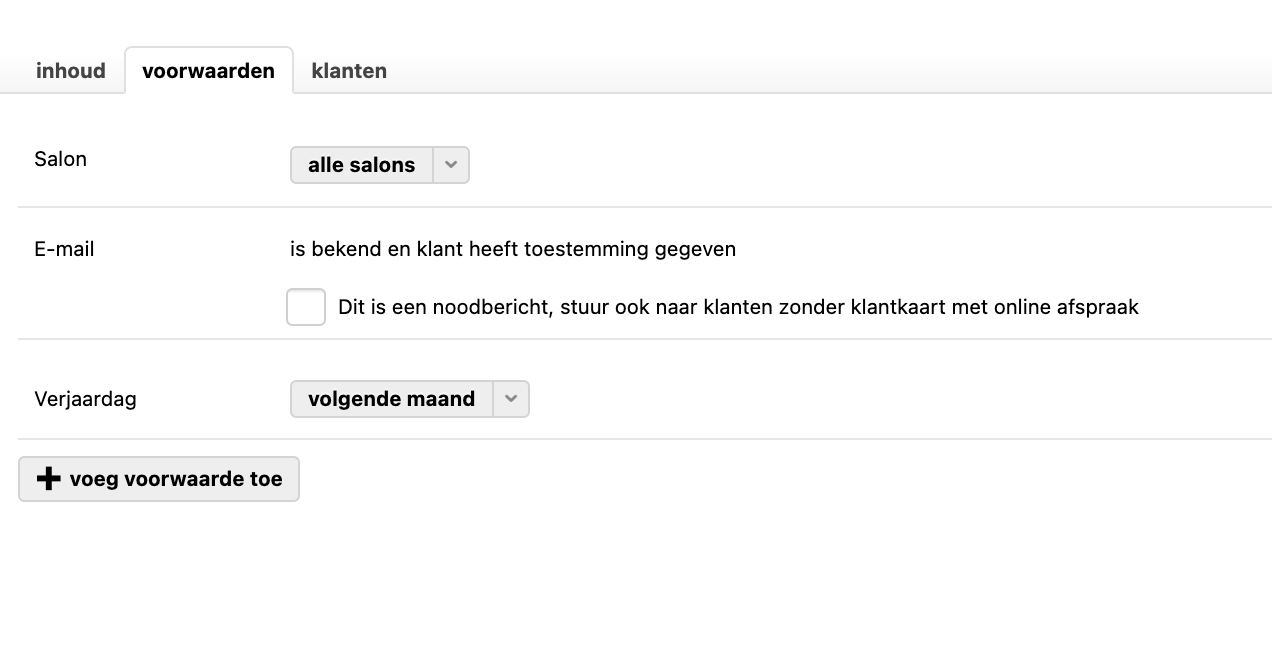The height and width of the screenshot is (654, 1272).
Task: Open the volgende maand dropdown
Action: 410,399
